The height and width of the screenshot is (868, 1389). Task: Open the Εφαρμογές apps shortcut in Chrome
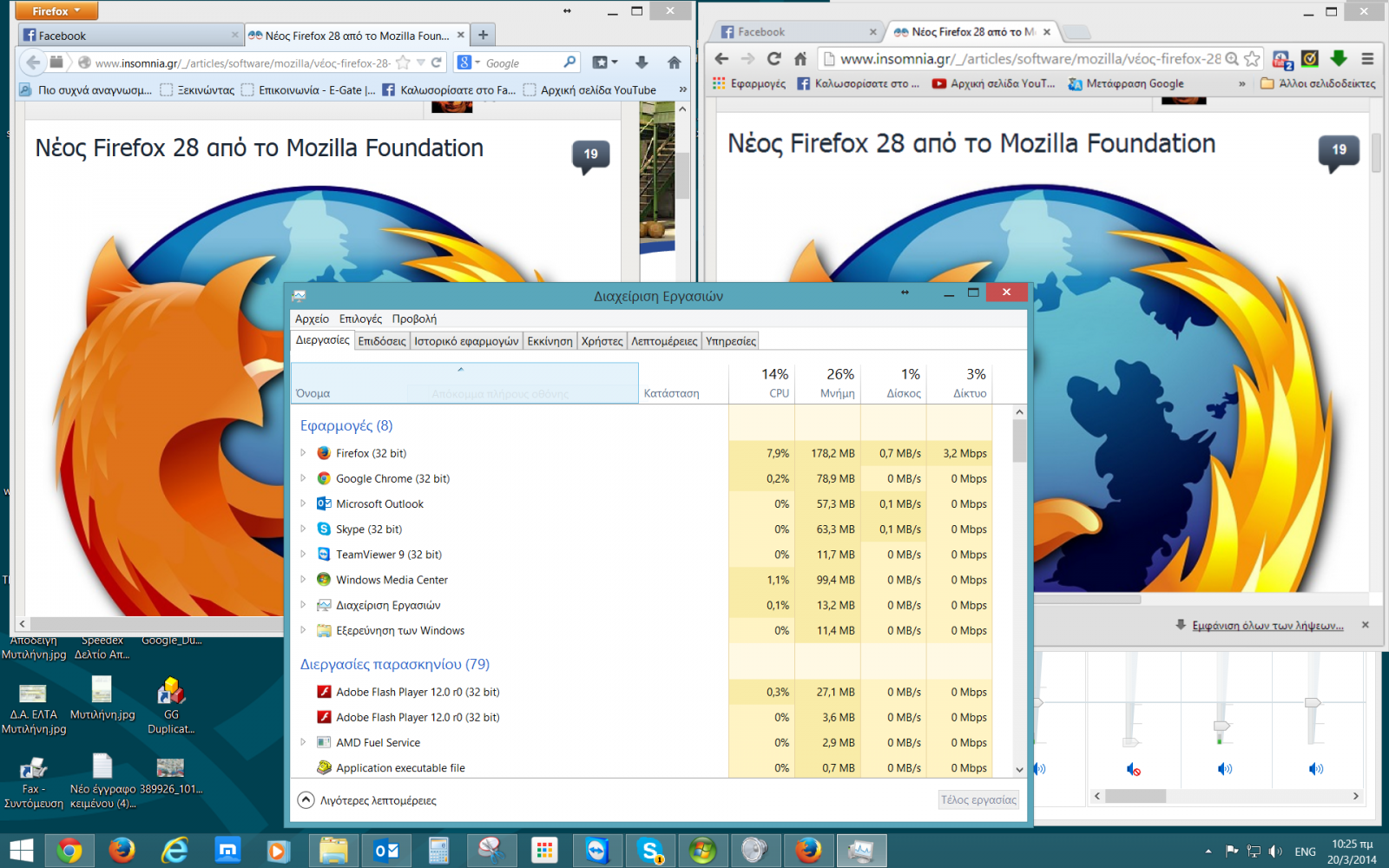749,83
